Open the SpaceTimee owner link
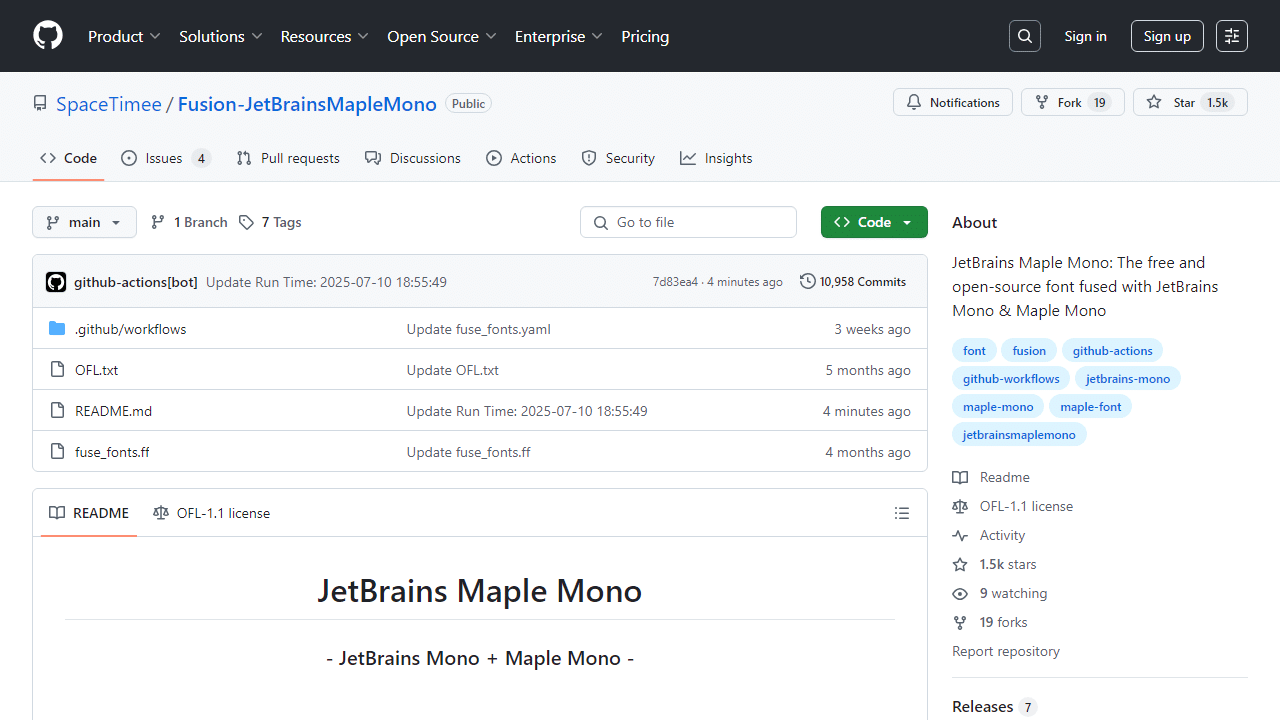 coord(109,104)
